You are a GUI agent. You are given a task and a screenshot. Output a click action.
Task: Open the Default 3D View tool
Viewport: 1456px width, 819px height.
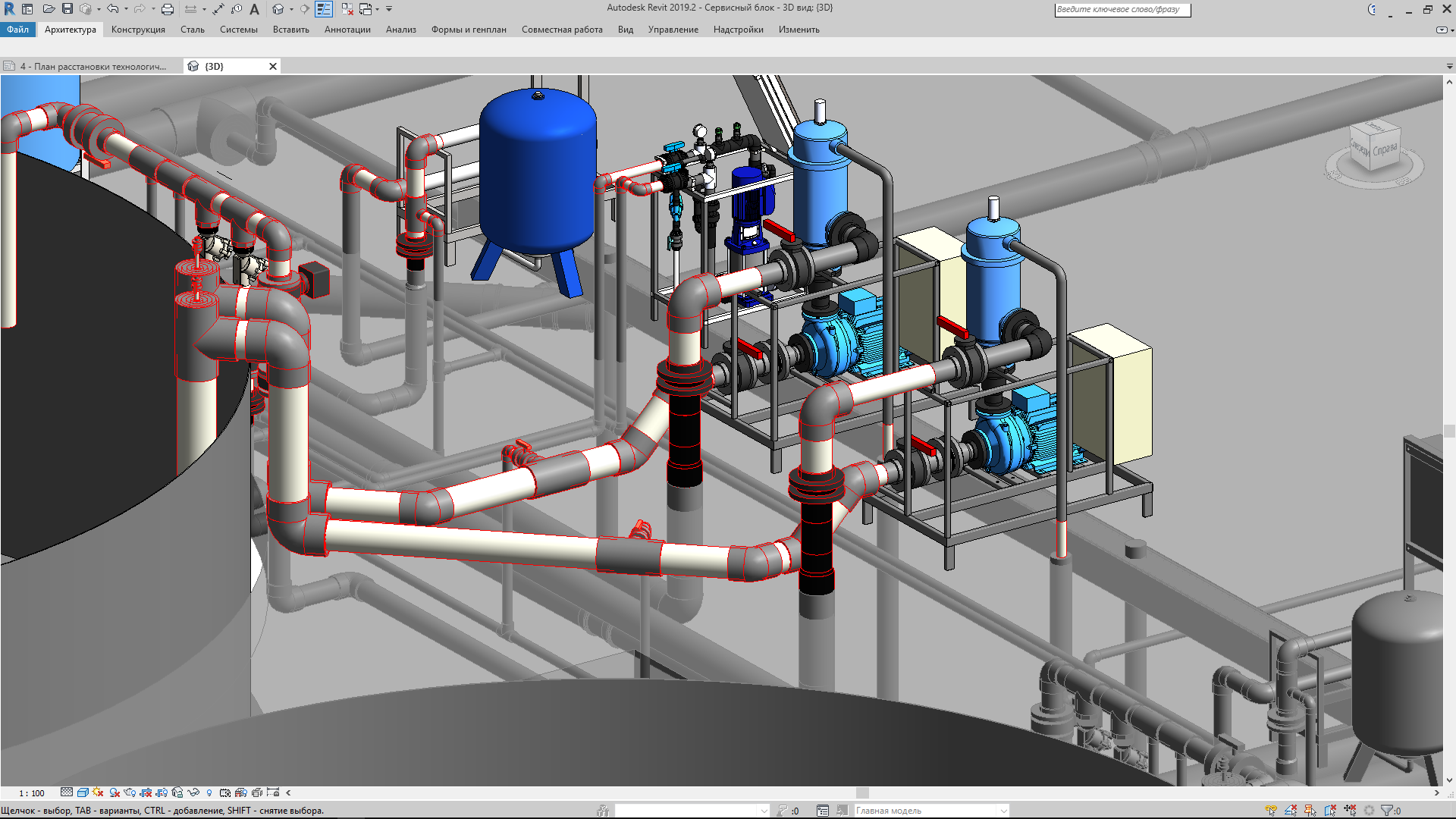pos(278,9)
